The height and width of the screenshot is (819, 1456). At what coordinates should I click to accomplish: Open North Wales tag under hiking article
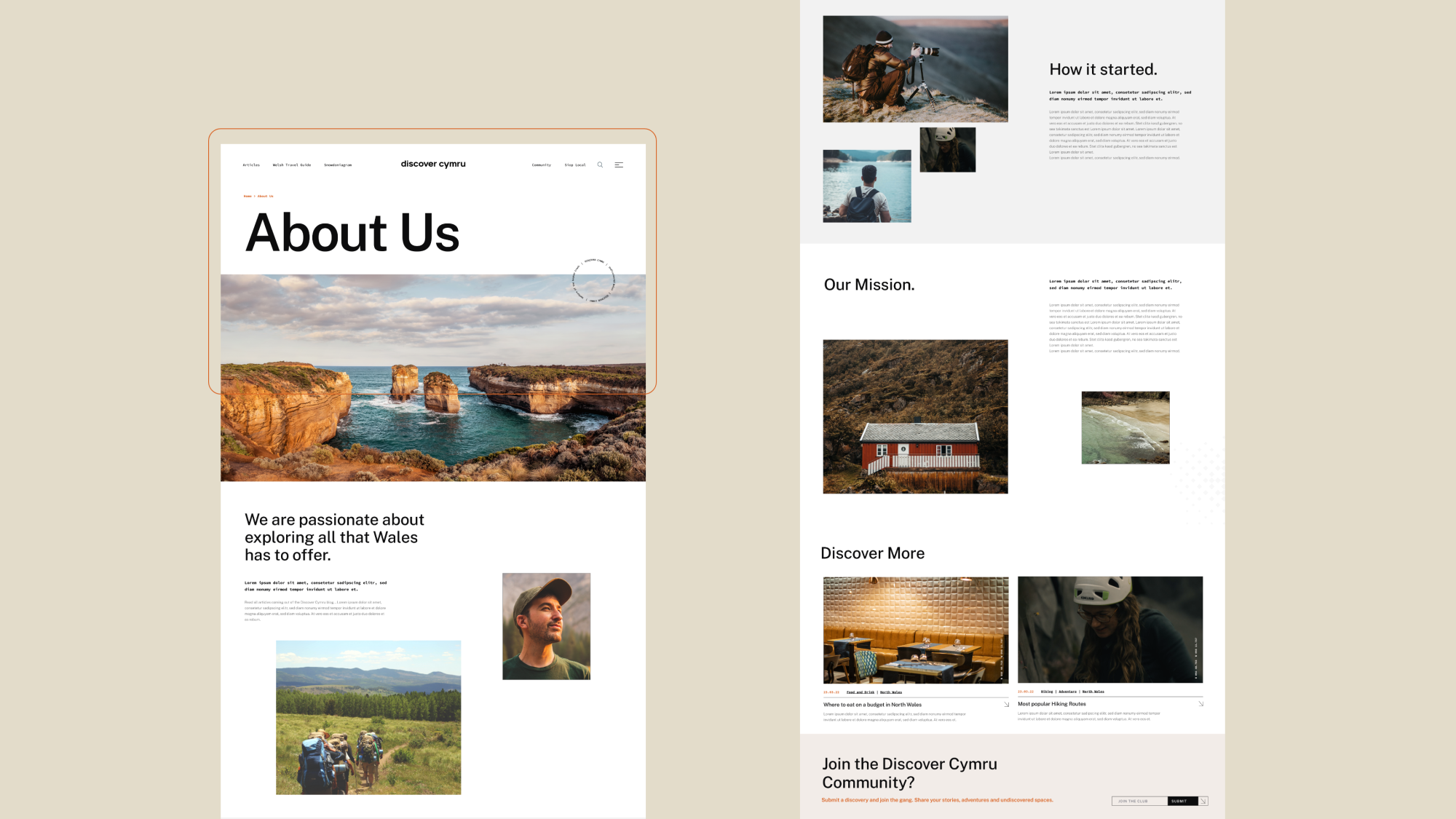pos(1093,692)
